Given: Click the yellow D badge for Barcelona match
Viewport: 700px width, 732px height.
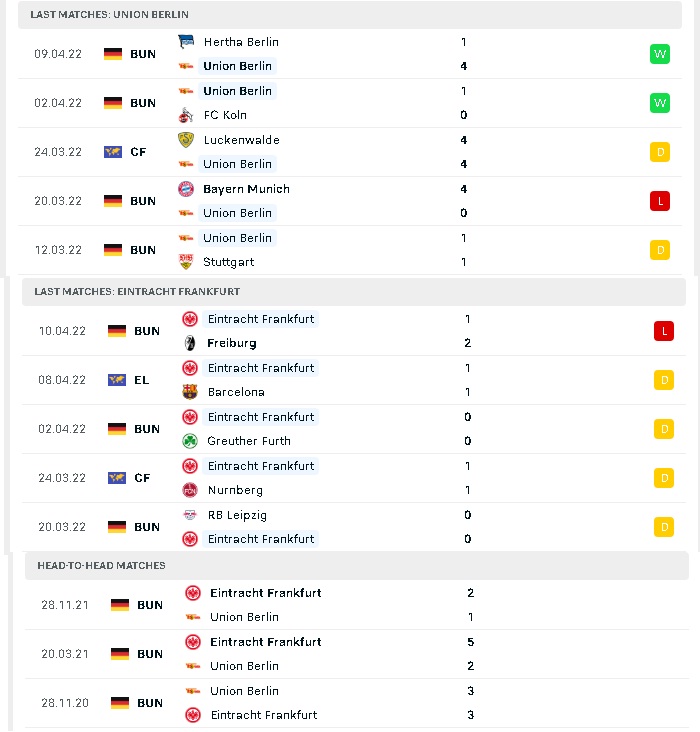Looking at the screenshot, I should (x=664, y=380).
